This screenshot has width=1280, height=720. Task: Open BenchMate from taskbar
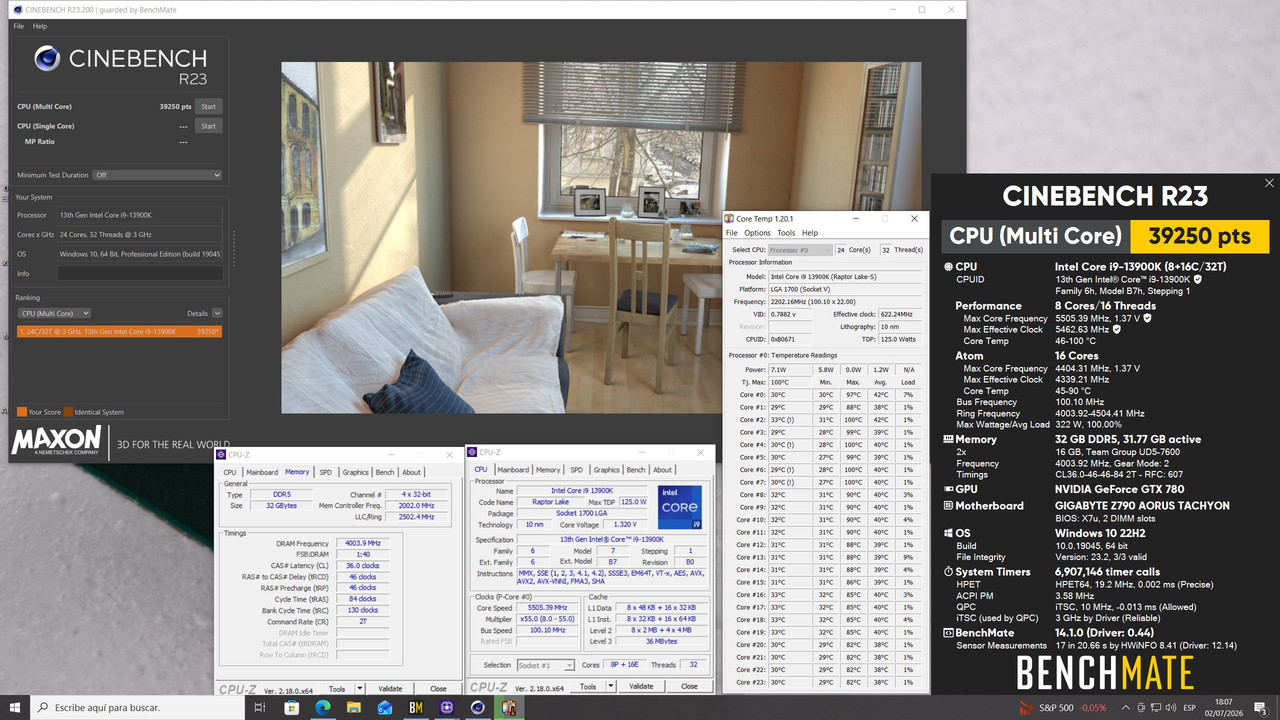(415, 707)
